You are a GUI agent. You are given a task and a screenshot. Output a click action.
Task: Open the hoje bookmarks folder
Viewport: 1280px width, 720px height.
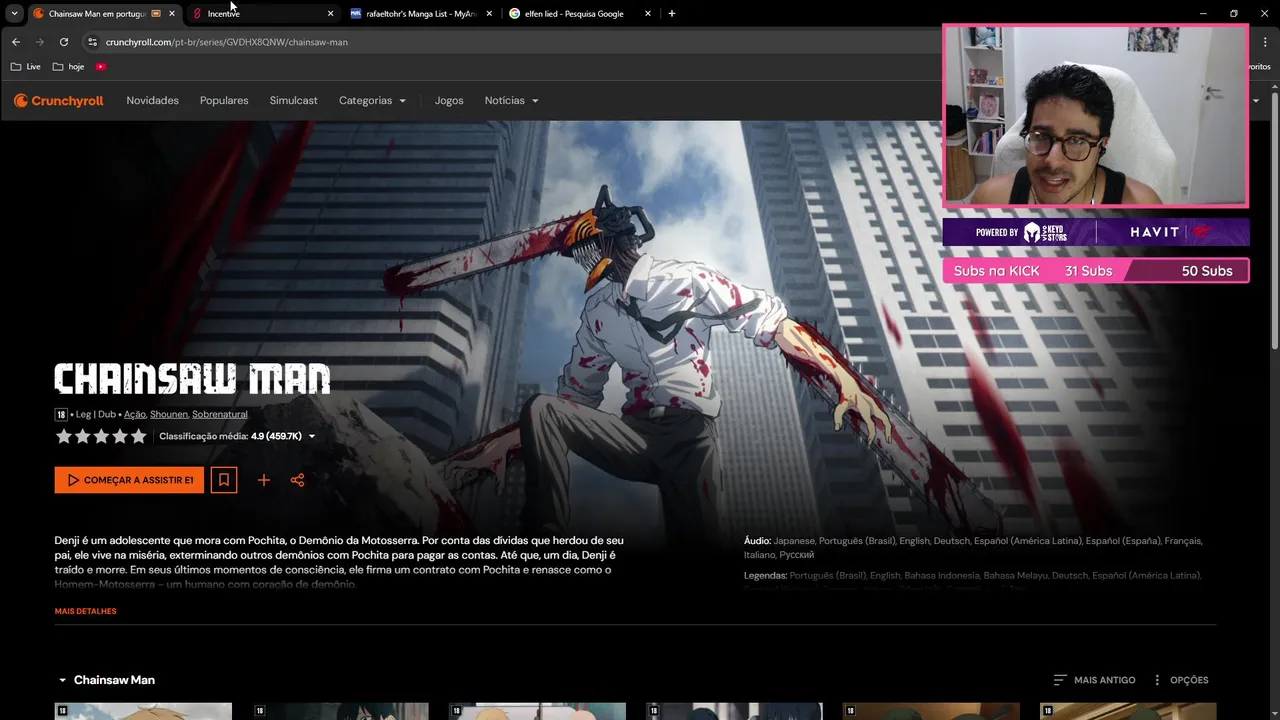(69, 66)
